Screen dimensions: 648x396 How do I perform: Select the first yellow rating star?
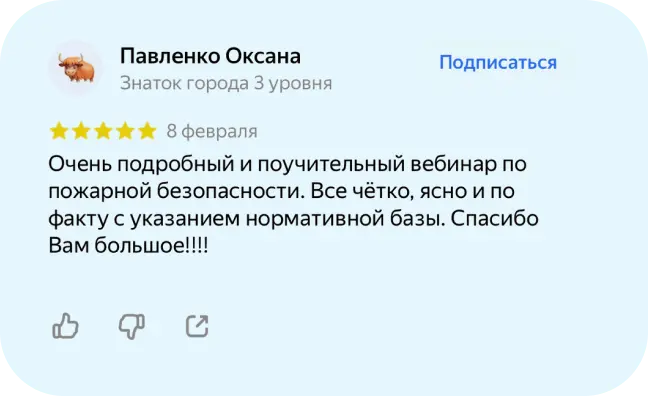click(59, 131)
